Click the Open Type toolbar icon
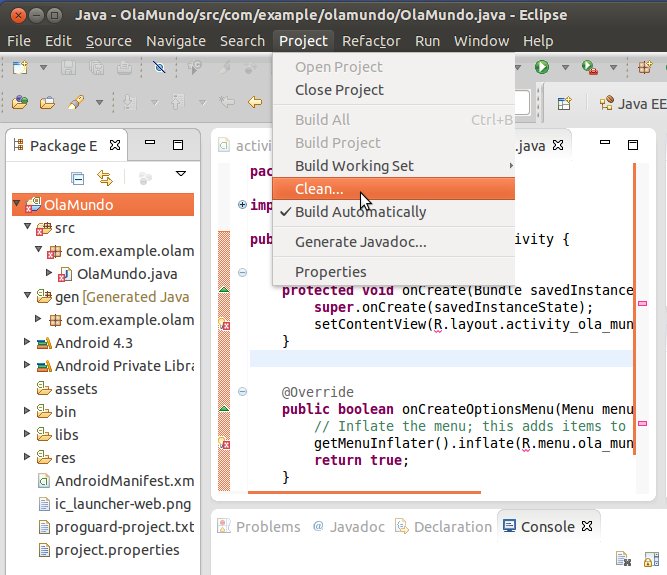The width and height of the screenshot is (667, 575). tap(20, 102)
